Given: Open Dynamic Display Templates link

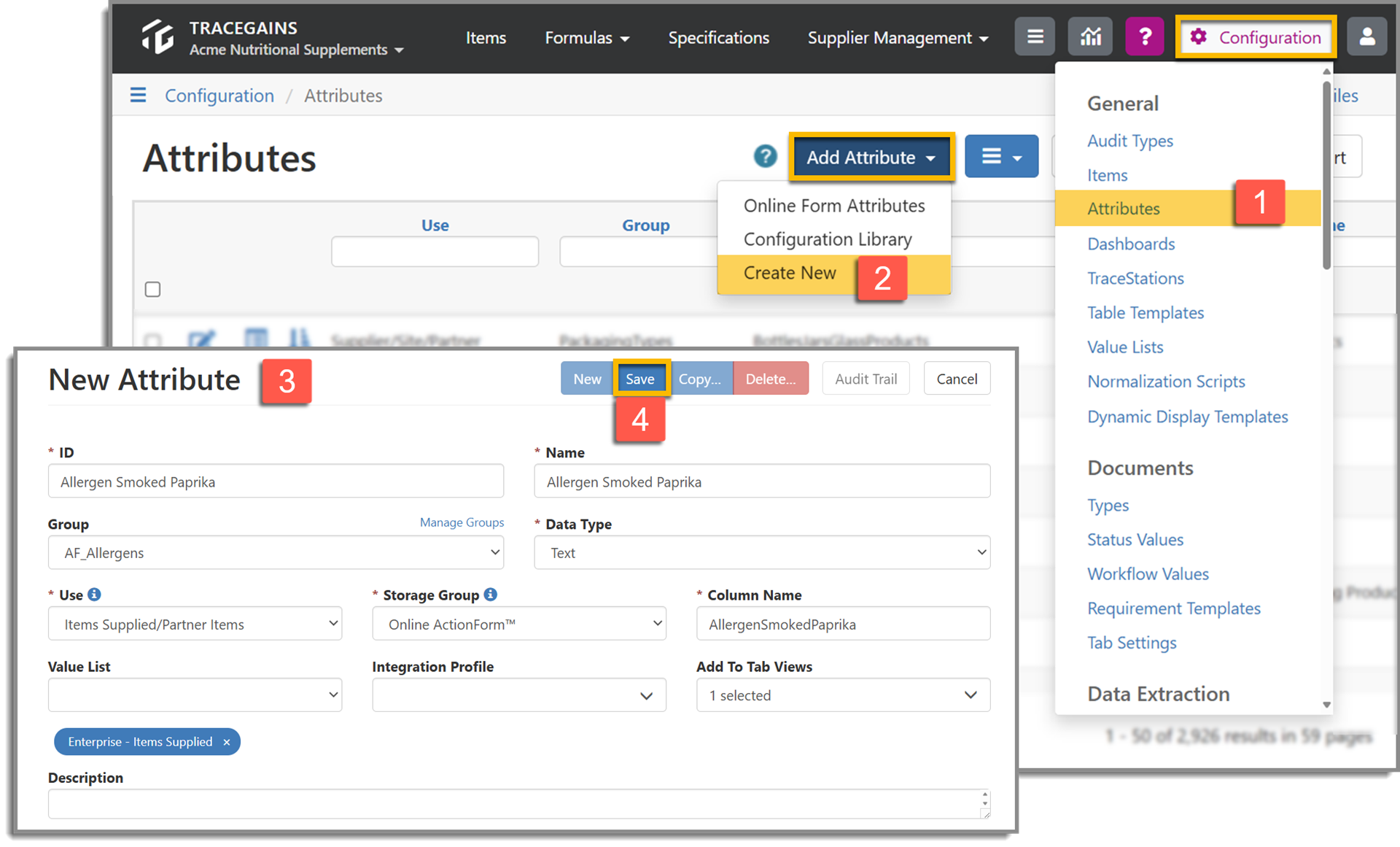Looking at the screenshot, I should (x=1187, y=417).
